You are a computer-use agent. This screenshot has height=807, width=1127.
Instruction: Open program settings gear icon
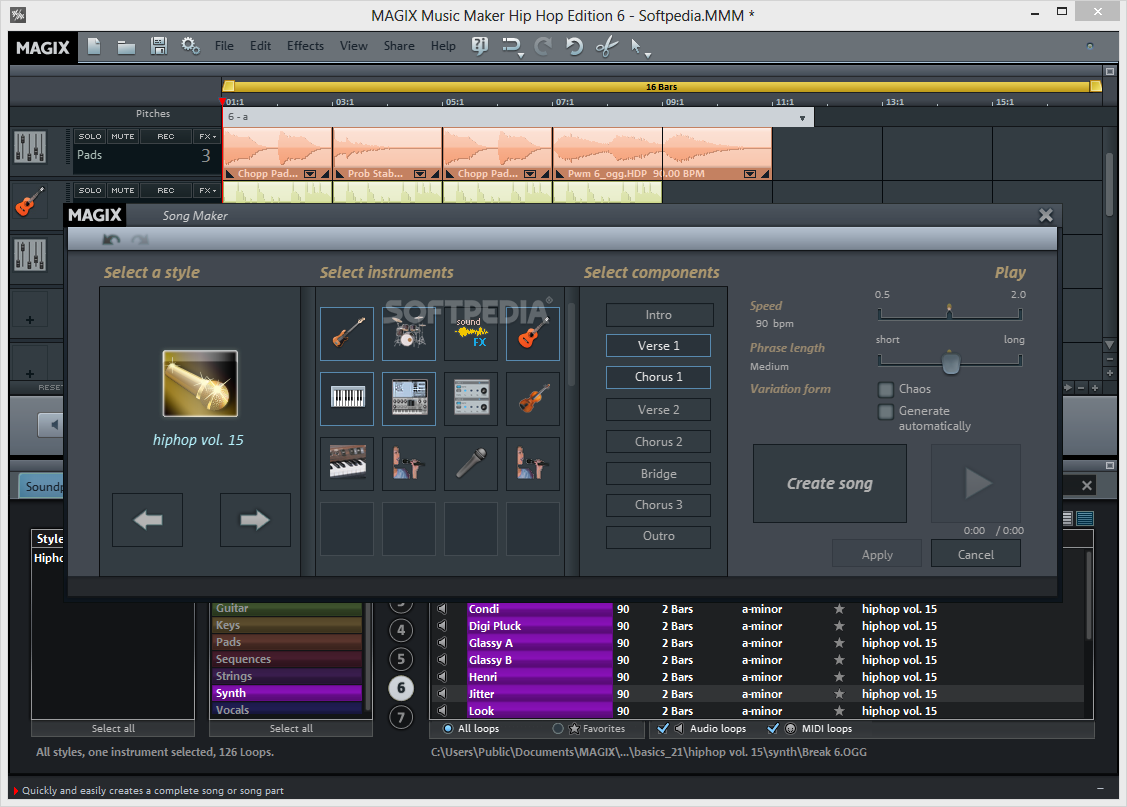[x=190, y=46]
